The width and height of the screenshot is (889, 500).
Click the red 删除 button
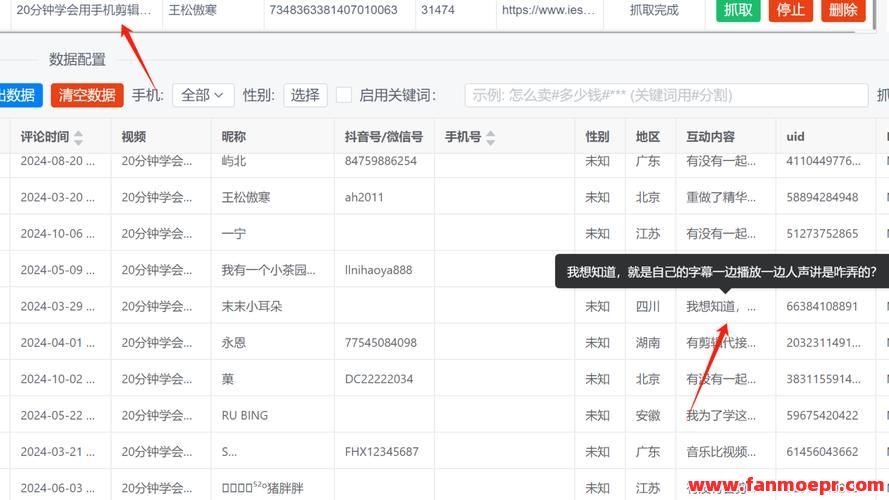click(x=843, y=10)
